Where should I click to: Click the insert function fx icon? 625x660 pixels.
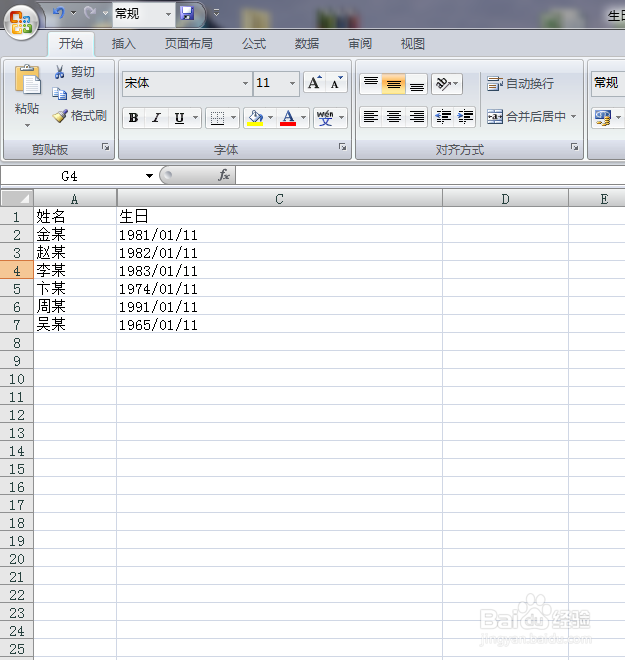[x=224, y=175]
